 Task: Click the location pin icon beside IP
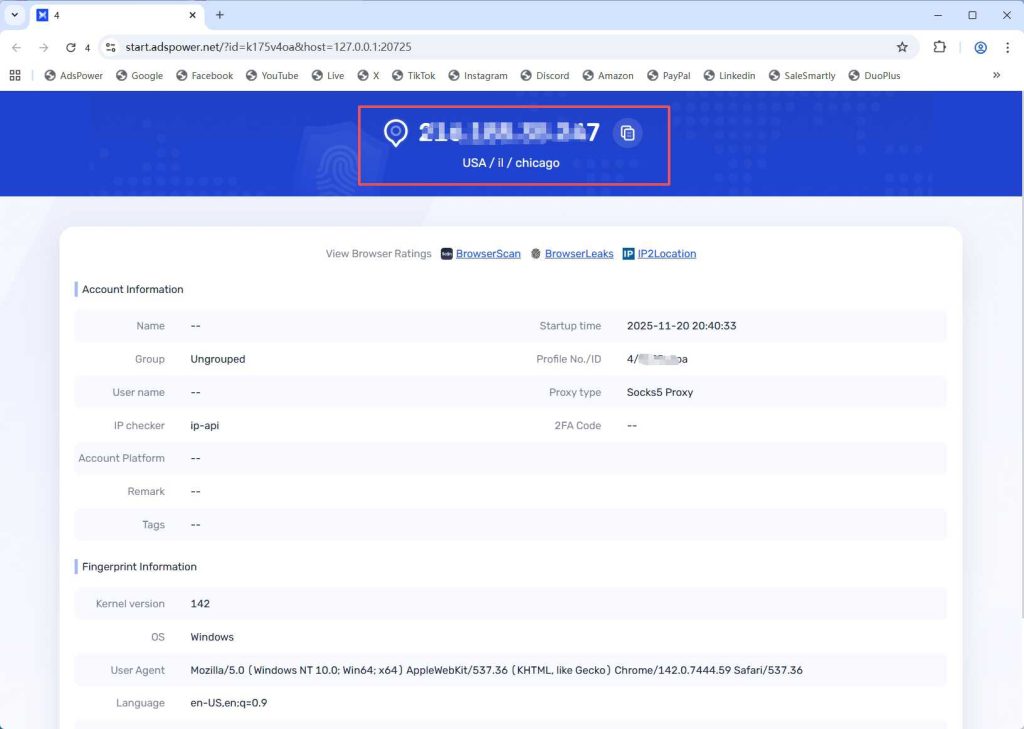[396, 132]
